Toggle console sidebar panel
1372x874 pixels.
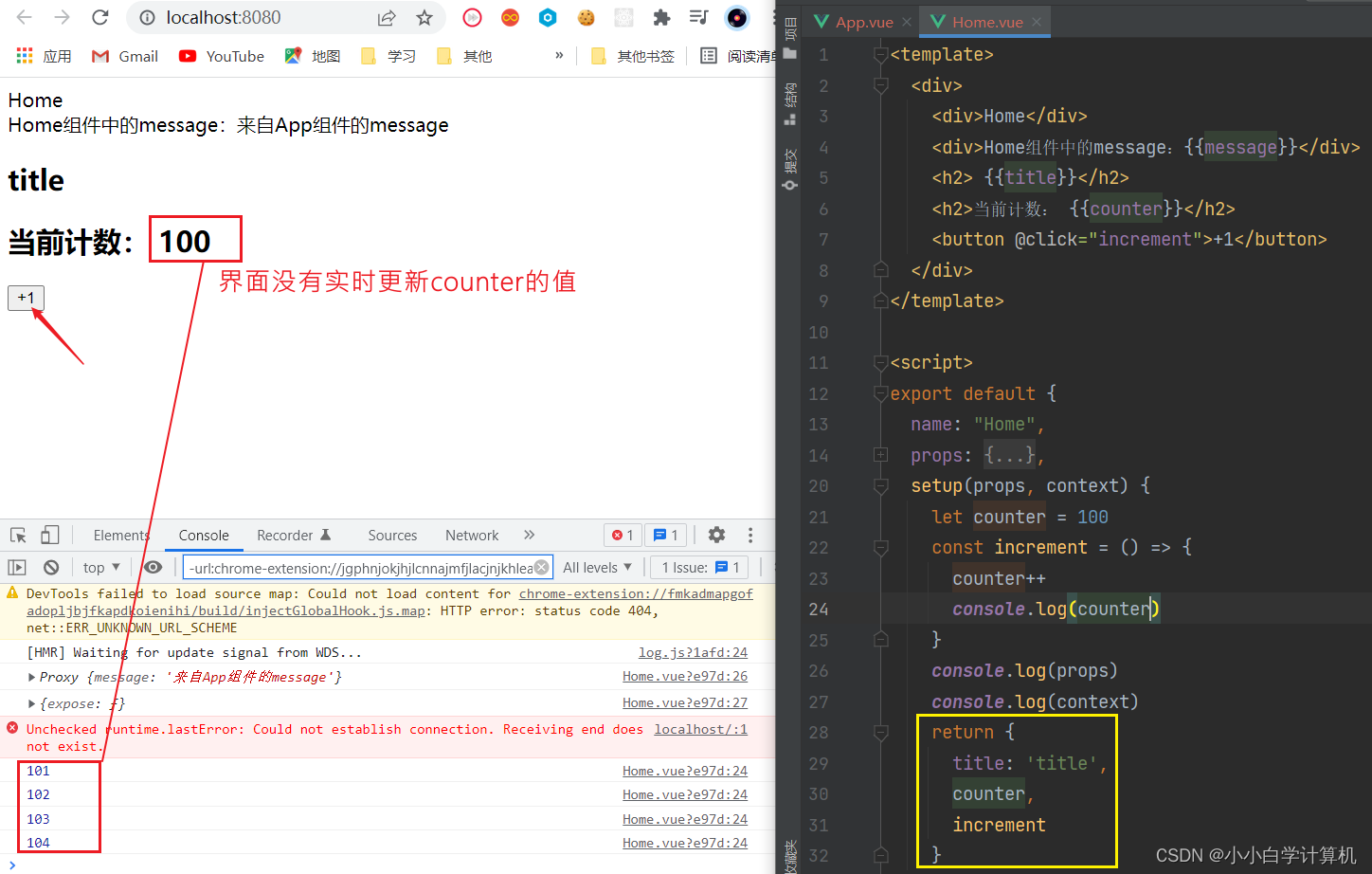coord(17,567)
